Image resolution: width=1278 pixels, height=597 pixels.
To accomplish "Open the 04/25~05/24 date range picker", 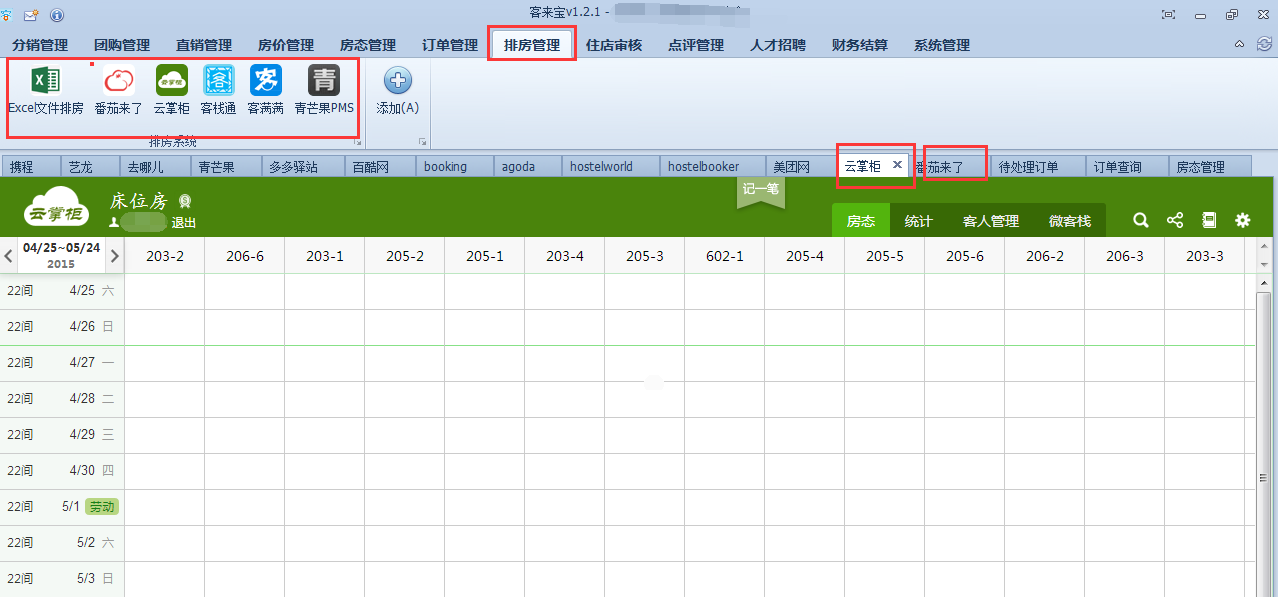I will click(61, 255).
